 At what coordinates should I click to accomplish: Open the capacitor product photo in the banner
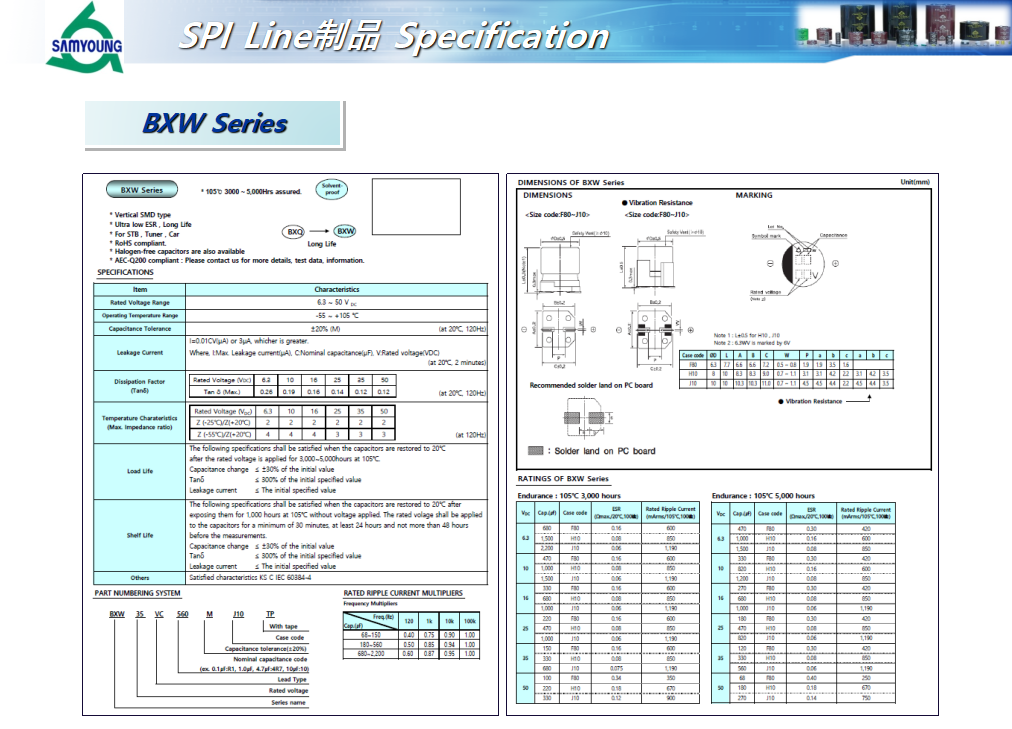[903, 24]
